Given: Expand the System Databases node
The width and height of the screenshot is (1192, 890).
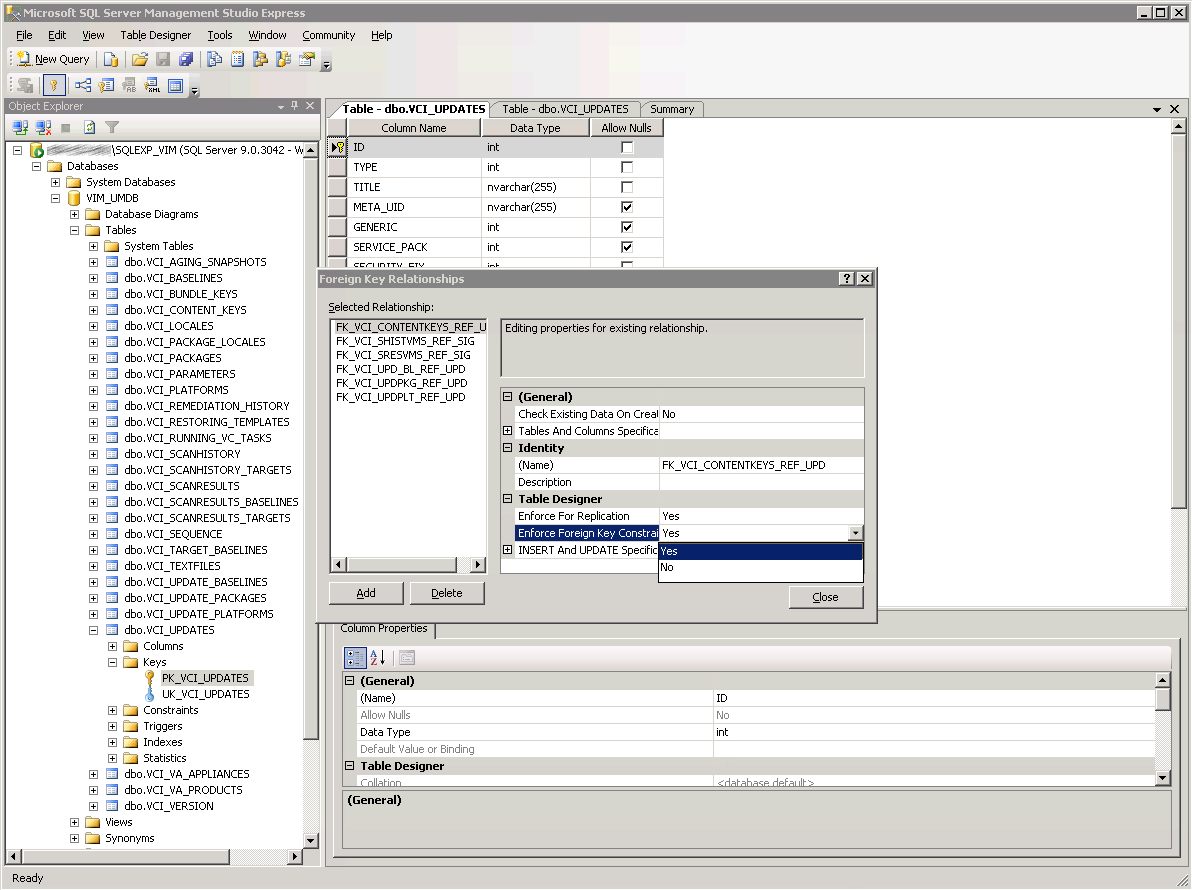Looking at the screenshot, I should tap(55, 182).
